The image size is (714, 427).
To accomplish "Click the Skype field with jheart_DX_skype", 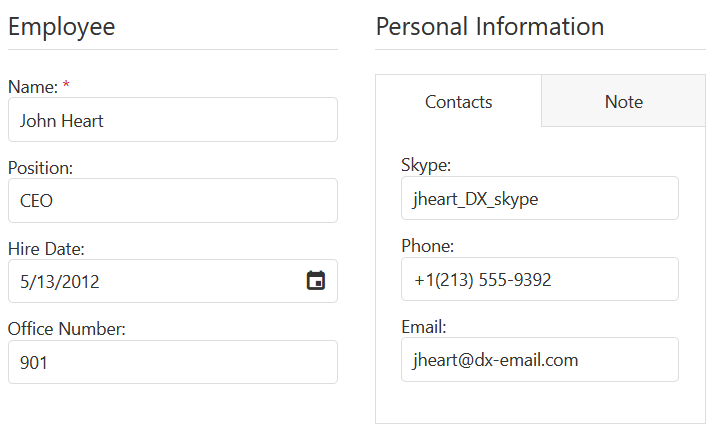I will 539,198.
